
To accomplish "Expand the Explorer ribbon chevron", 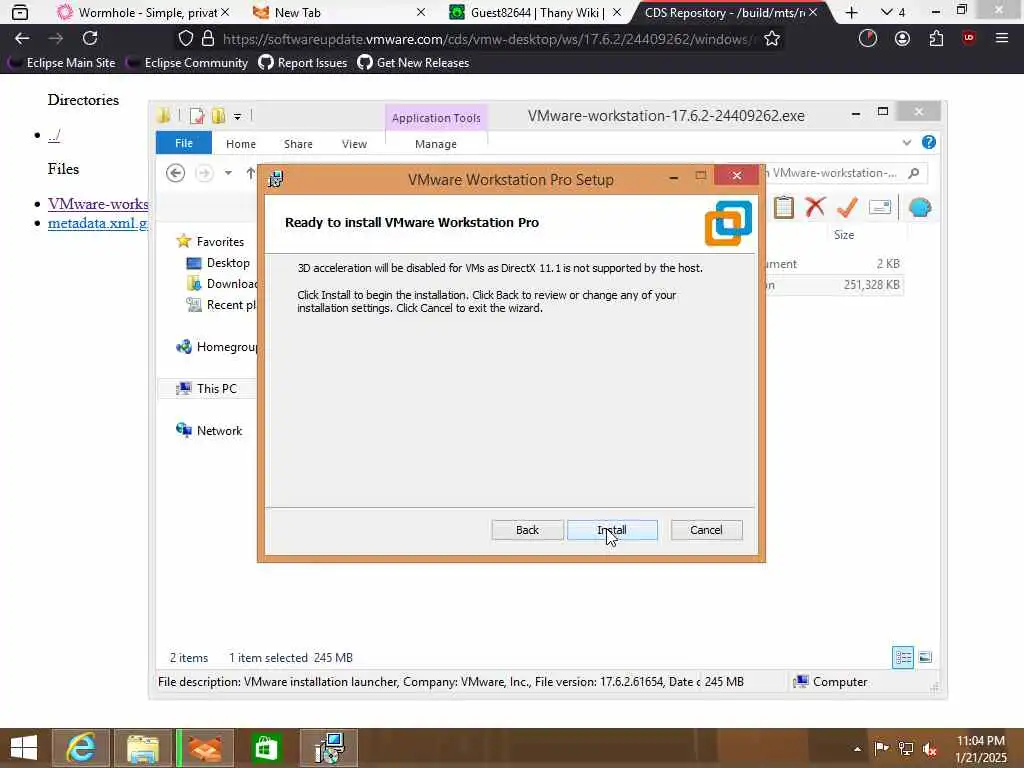I will click(x=906, y=142).
